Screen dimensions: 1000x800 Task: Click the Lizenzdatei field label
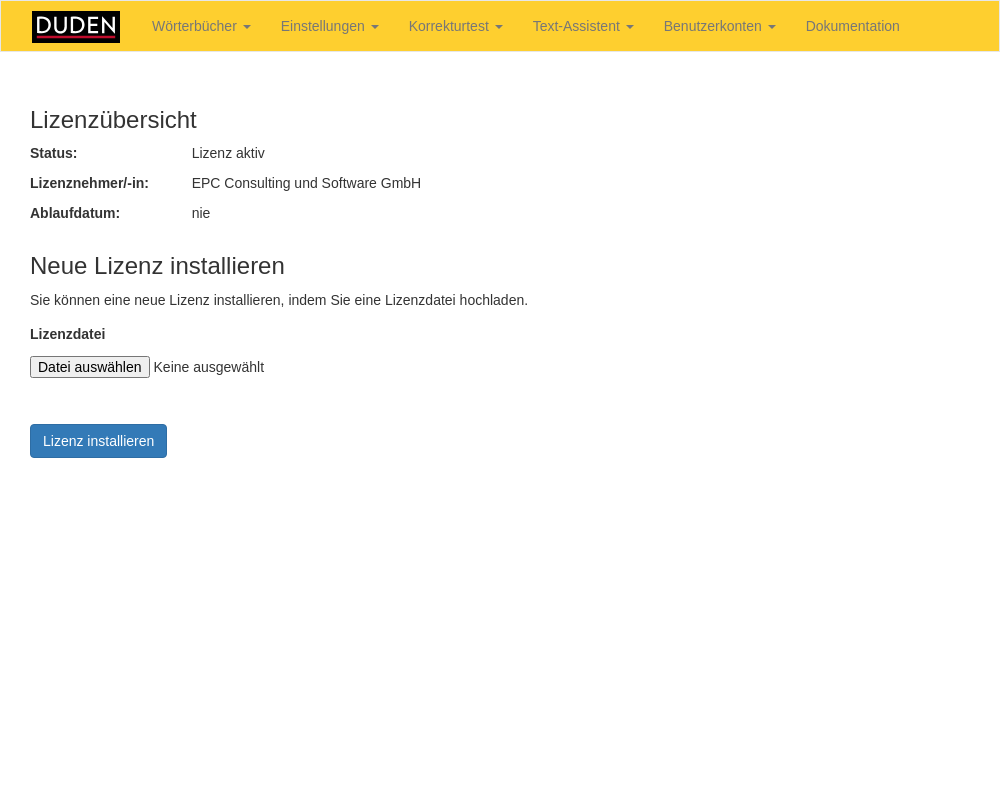tap(67, 334)
